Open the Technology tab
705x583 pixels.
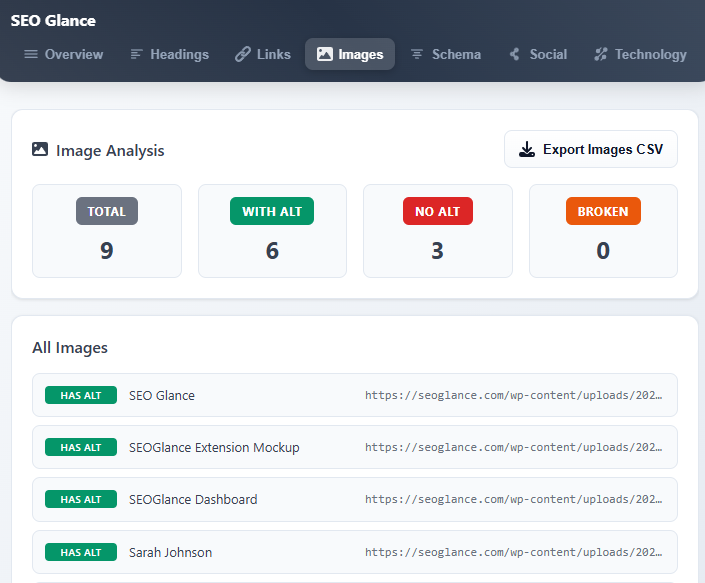point(640,54)
